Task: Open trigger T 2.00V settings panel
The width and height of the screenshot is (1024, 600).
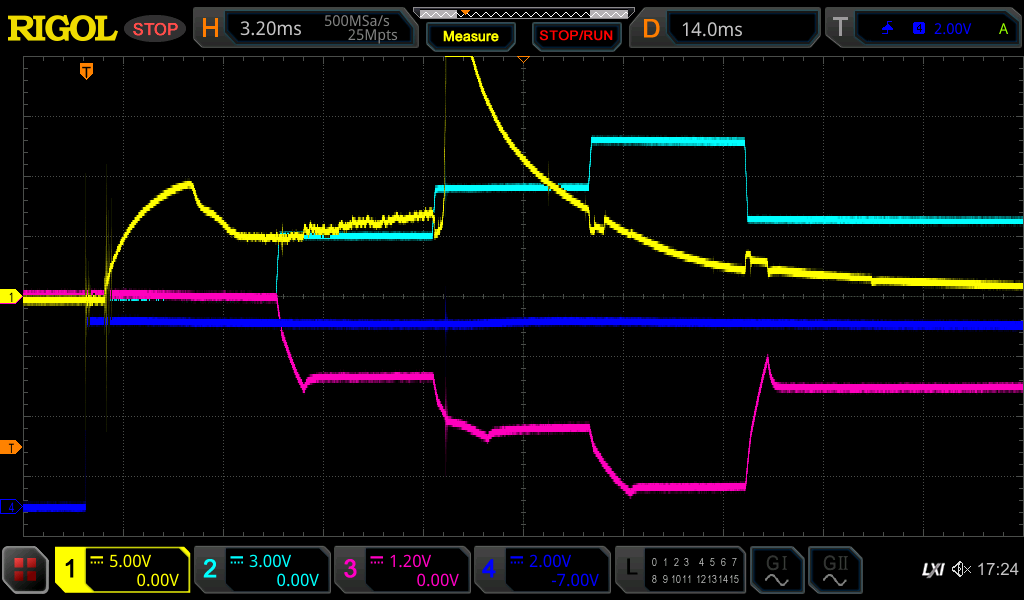Action: [925, 29]
